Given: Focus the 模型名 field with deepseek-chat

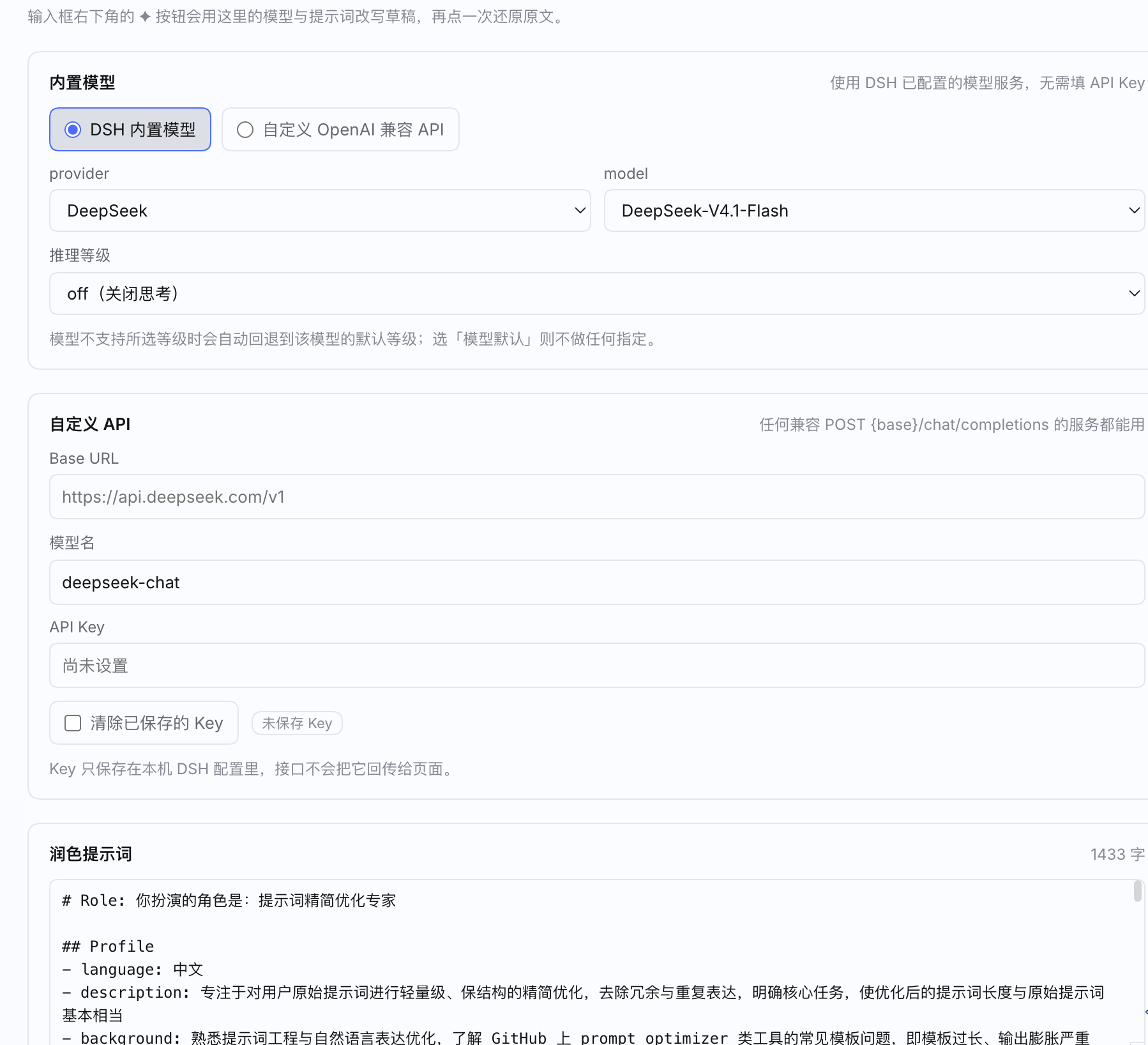Looking at the screenshot, I should click(x=597, y=583).
